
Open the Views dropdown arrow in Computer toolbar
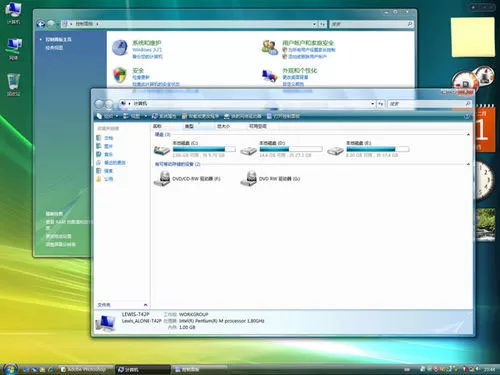(x=146, y=116)
